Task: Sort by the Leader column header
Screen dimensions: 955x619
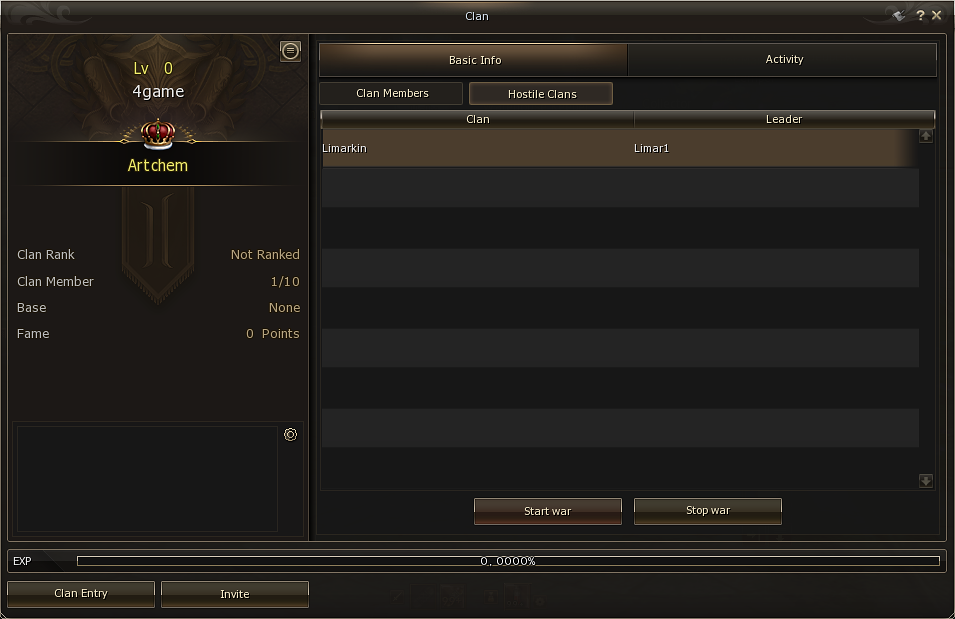Action: tap(784, 119)
